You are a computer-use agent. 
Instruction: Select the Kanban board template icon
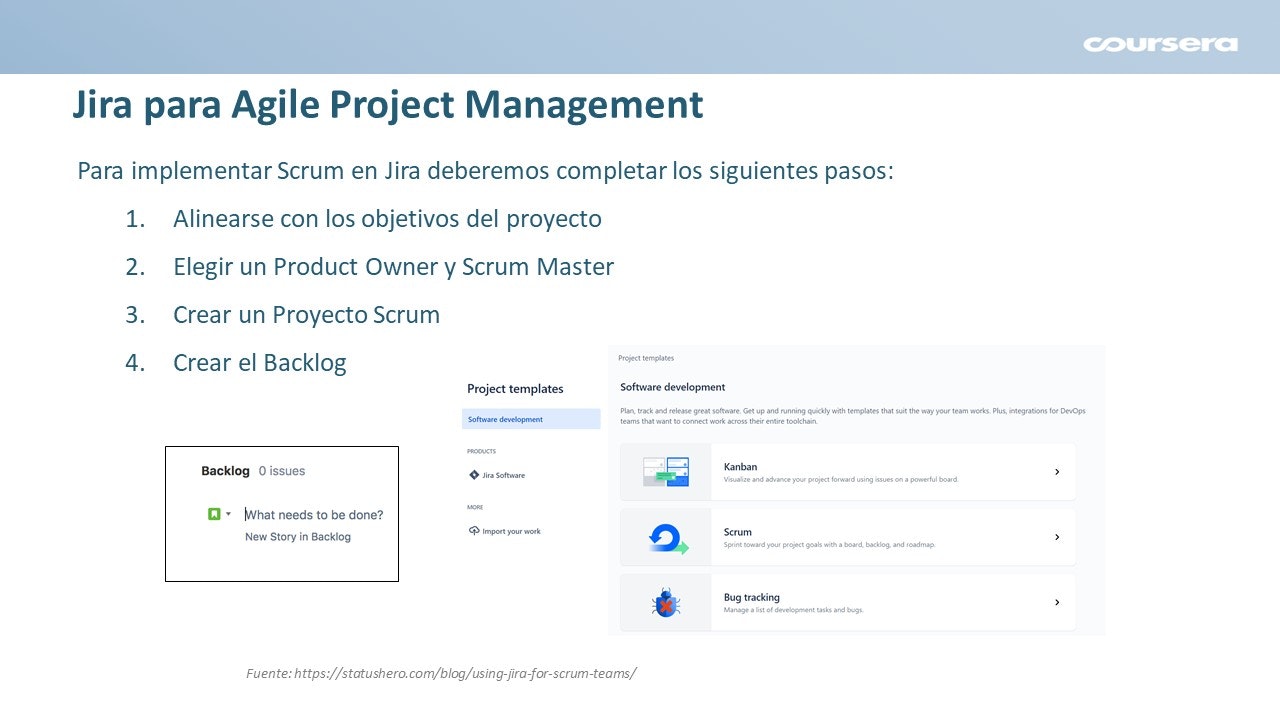point(666,472)
